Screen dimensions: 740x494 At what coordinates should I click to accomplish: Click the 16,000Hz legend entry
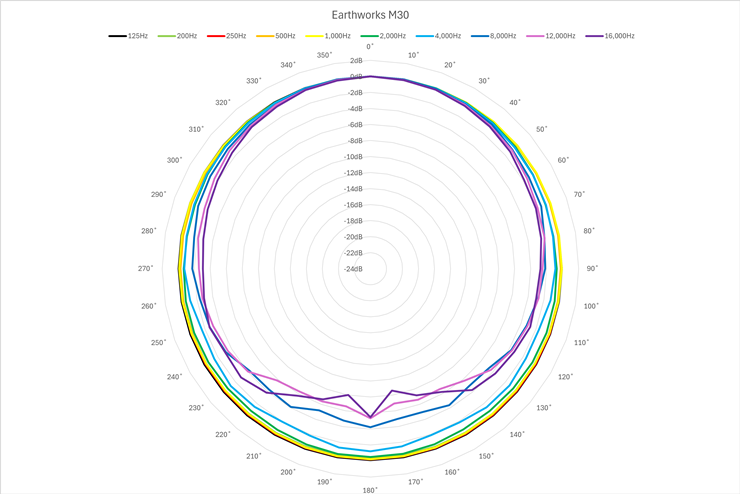pos(610,36)
